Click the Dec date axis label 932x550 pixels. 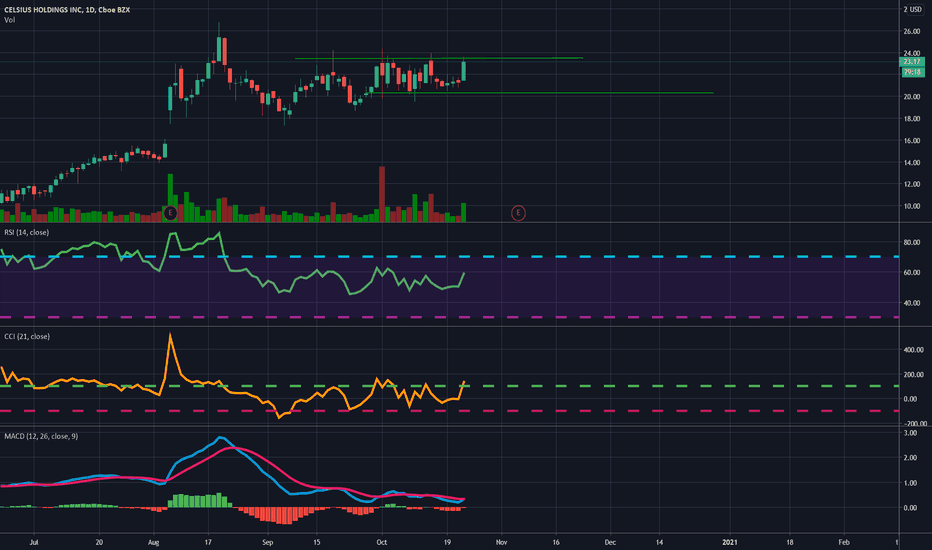pyautogui.click(x=610, y=542)
